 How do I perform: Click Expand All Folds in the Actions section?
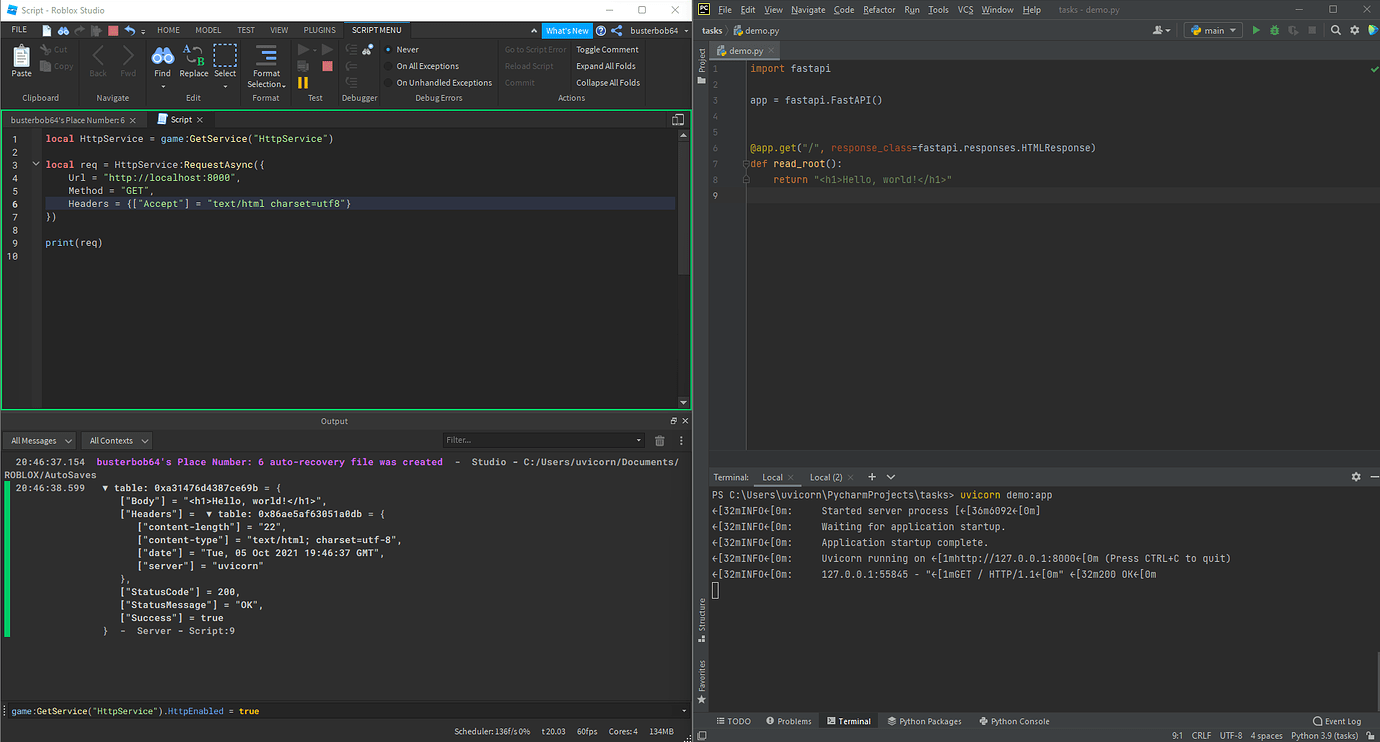tap(605, 65)
